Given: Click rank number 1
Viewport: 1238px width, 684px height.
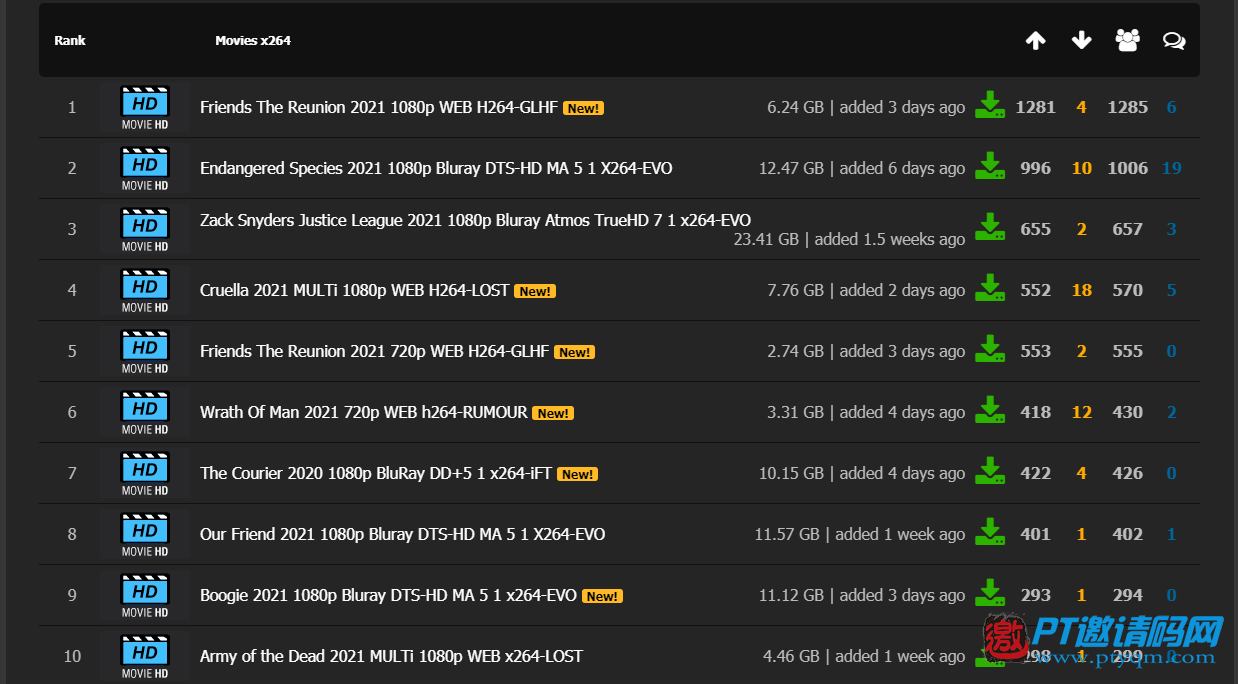Looking at the screenshot, I should 72,107.
